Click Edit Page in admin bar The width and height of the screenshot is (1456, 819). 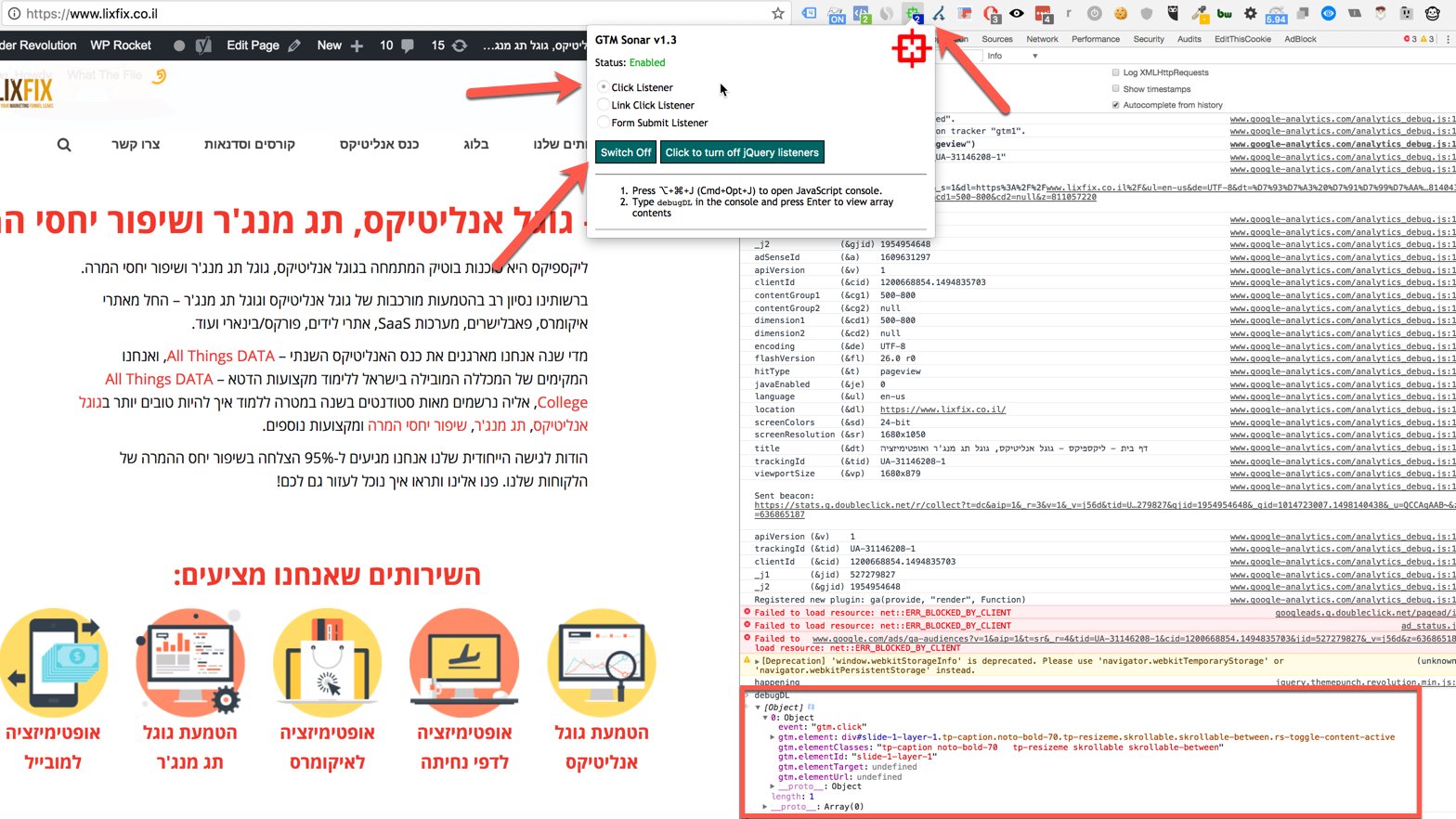point(264,45)
